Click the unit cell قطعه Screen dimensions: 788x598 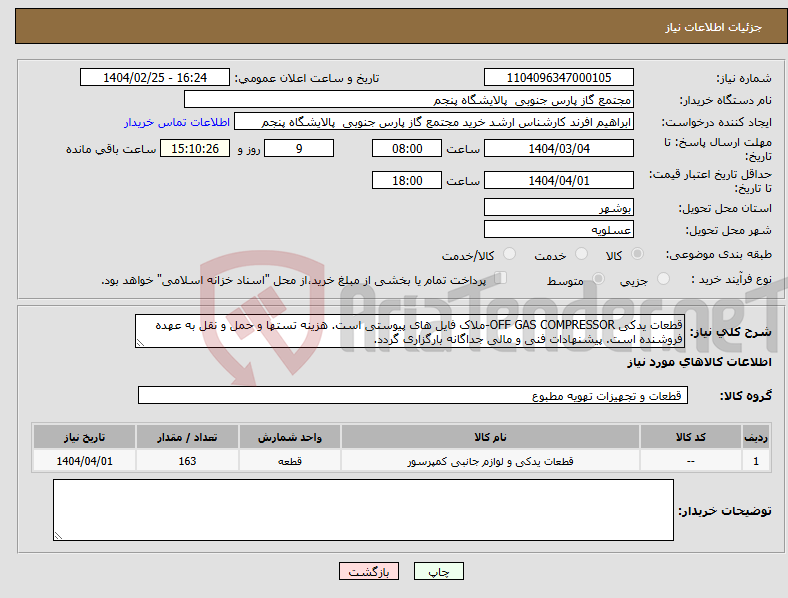pos(289,460)
